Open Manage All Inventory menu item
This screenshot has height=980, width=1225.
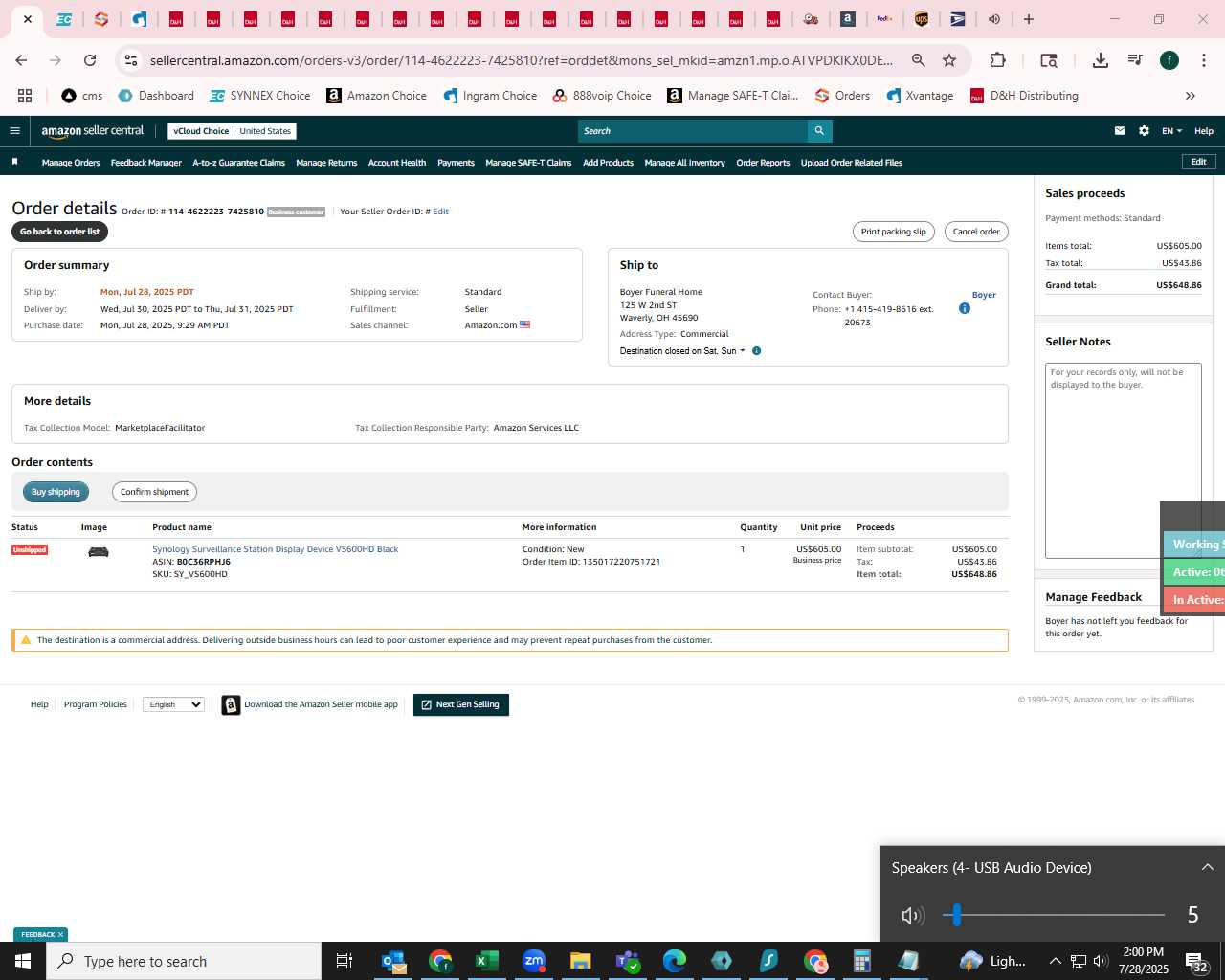[x=684, y=163]
